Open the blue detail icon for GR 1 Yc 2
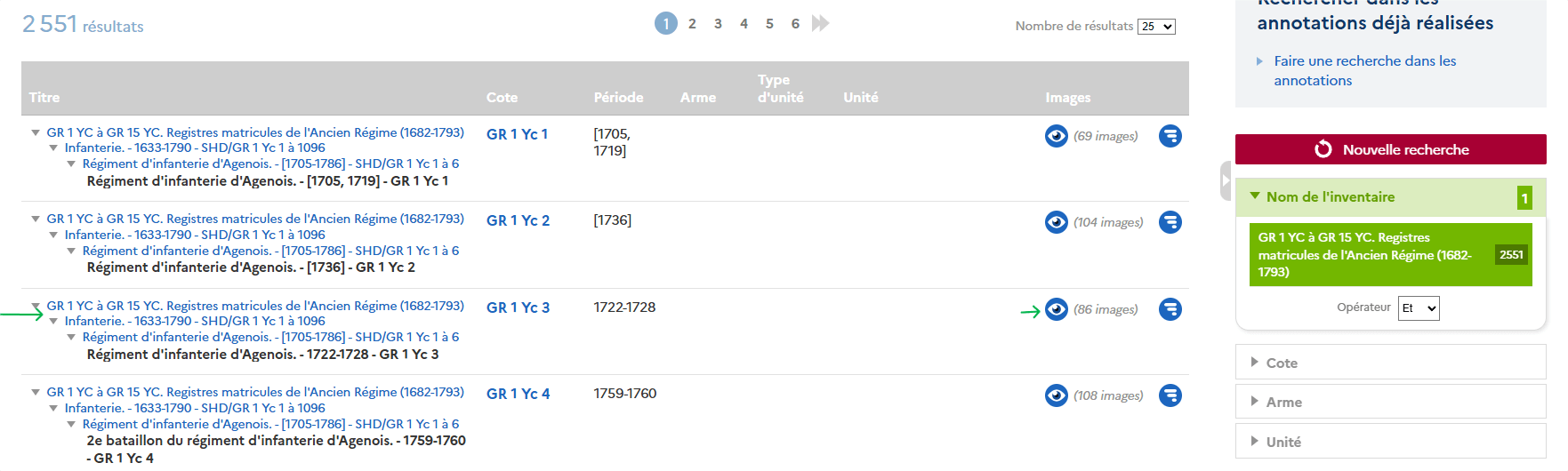This screenshot has width=1568, height=471. coord(1170,222)
